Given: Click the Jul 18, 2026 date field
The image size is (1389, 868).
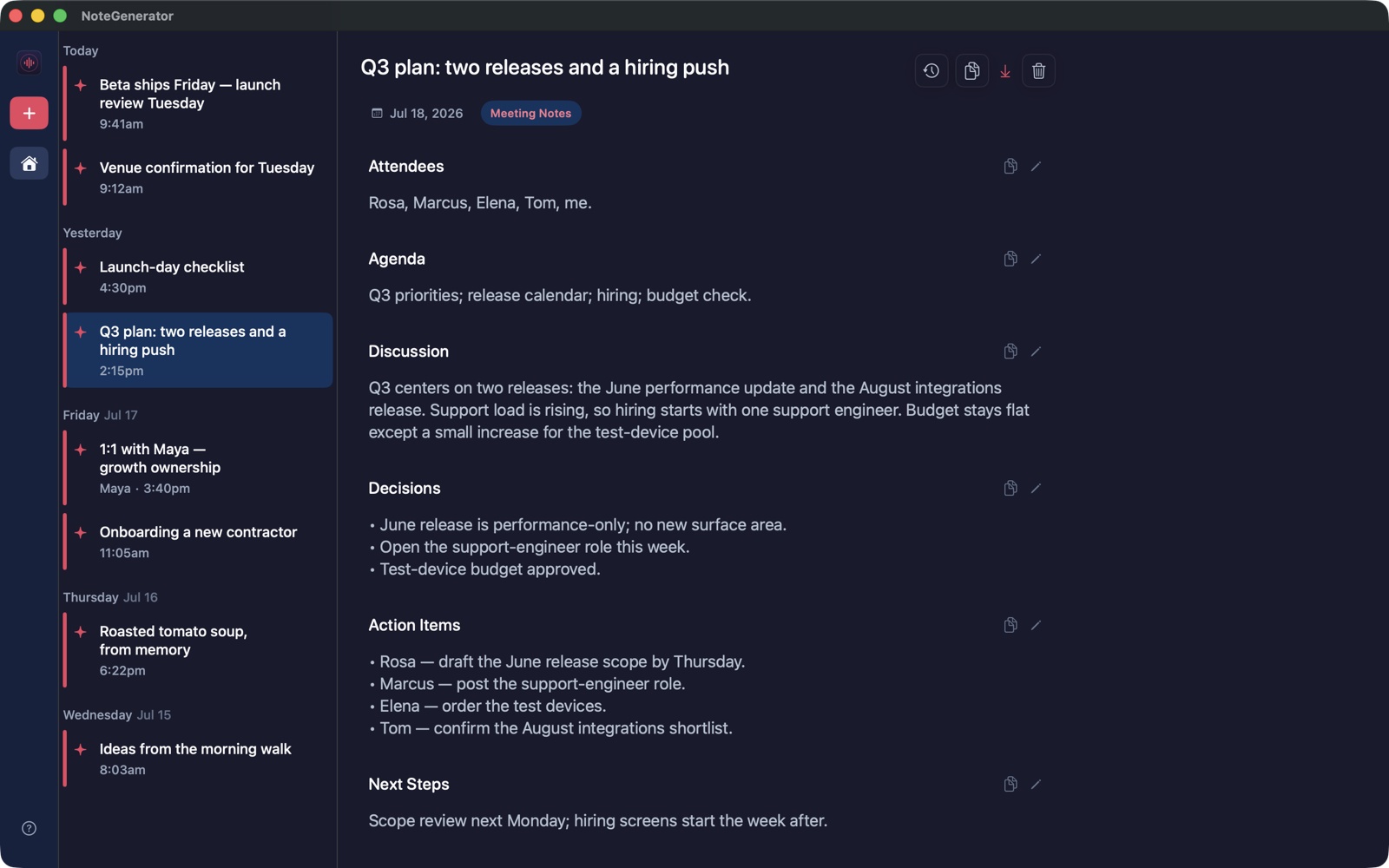Looking at the screenshot, I should pyautogui.click(x=417, y=113).
